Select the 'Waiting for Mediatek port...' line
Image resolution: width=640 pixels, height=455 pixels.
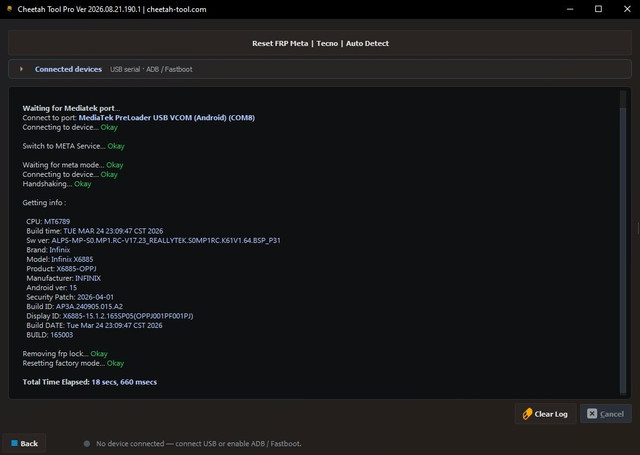pos(71,108)
